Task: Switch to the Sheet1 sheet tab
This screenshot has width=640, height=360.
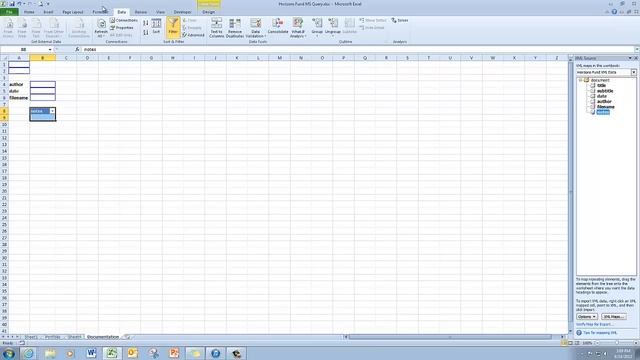Action: pyautogui.click(x=31, y=337)
